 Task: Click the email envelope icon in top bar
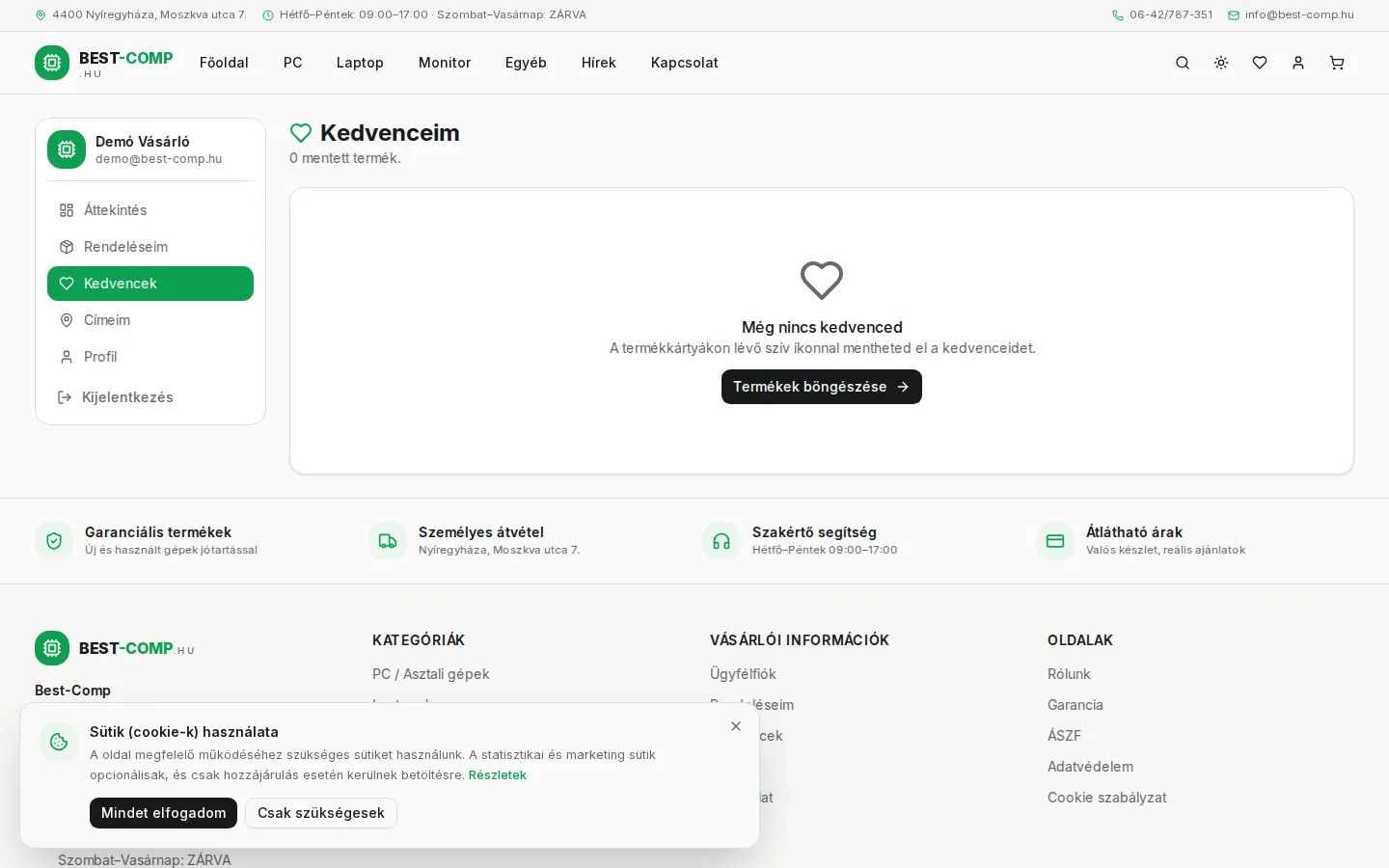1234,15
